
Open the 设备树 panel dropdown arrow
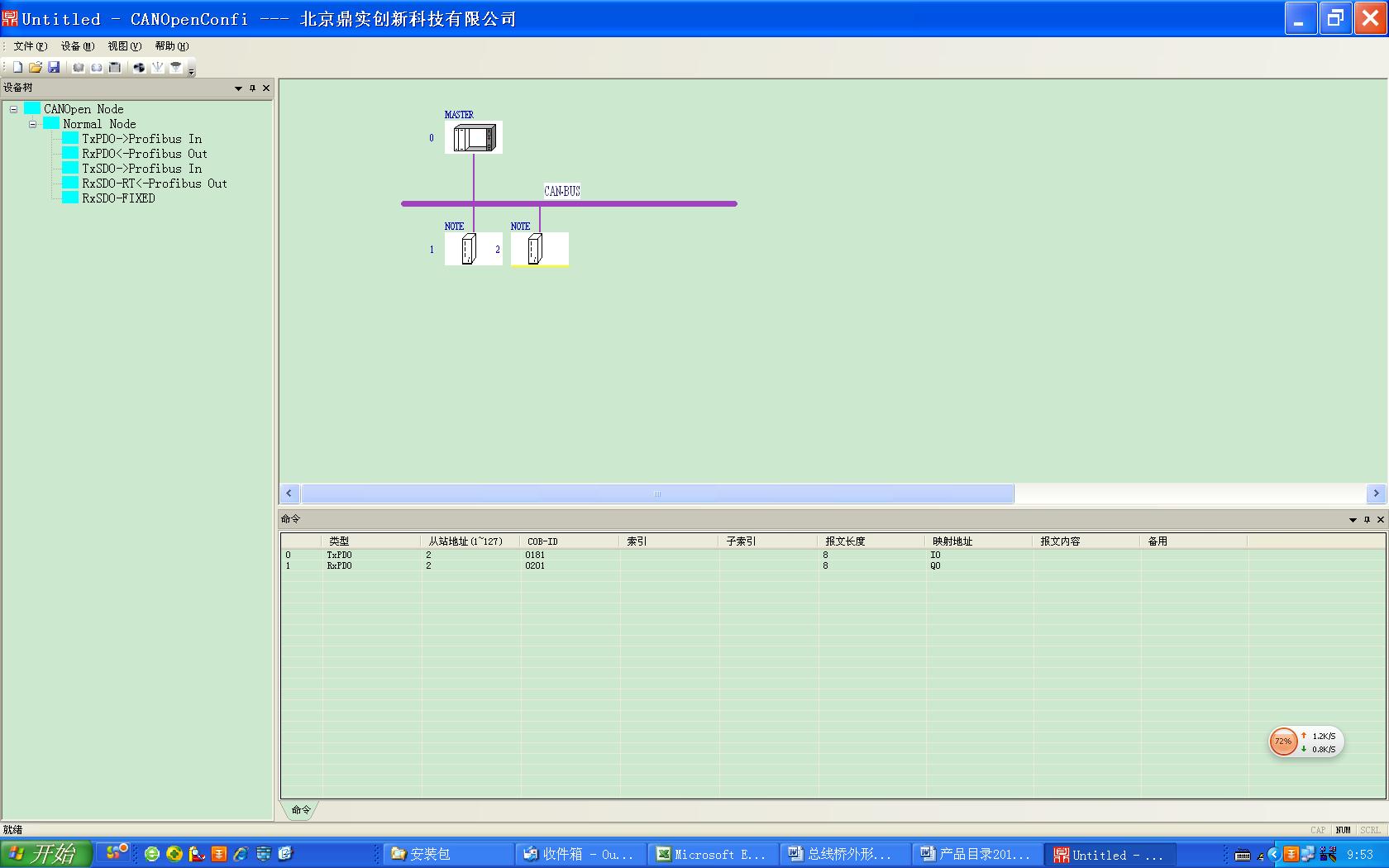(238, 88)
